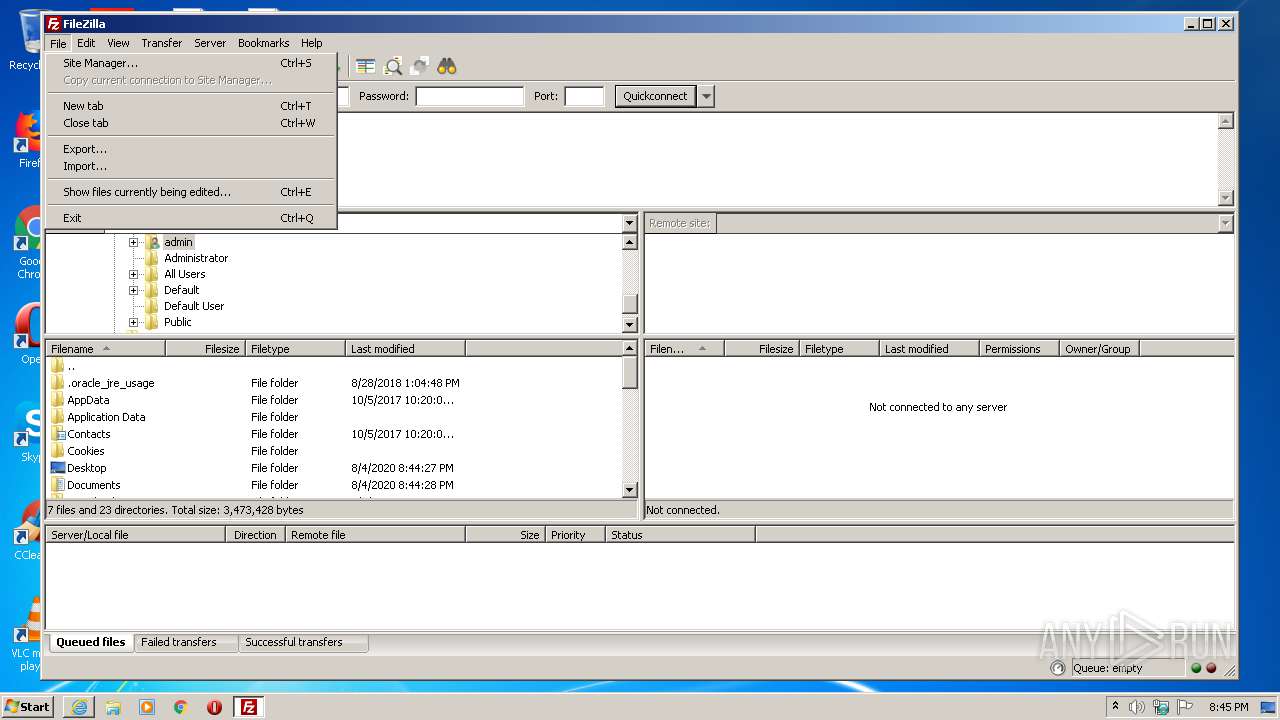
Task: Open Quickconnect history dropdown arrow
Action: [706, 96]
